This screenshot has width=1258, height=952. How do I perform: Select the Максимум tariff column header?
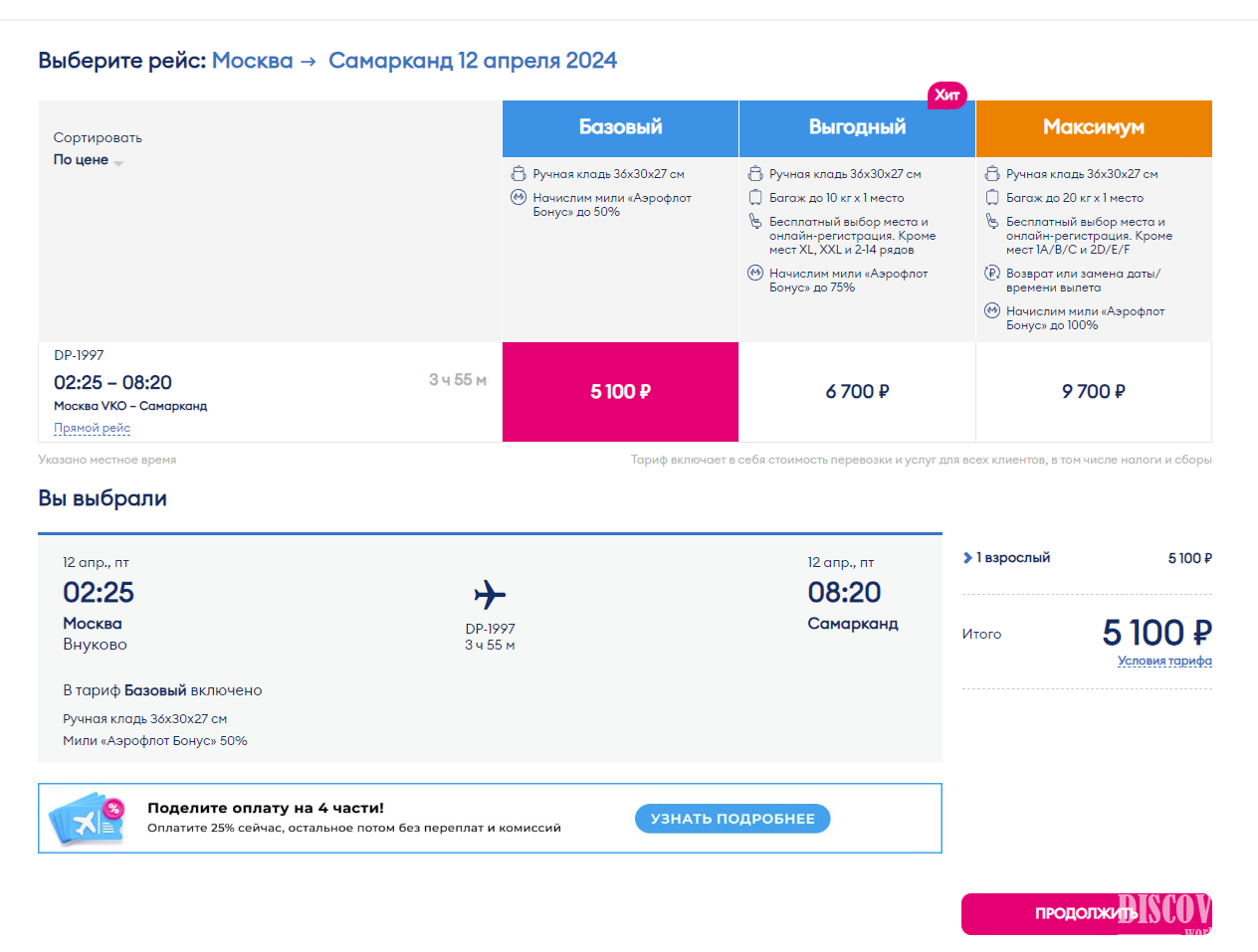(1093, 128)
